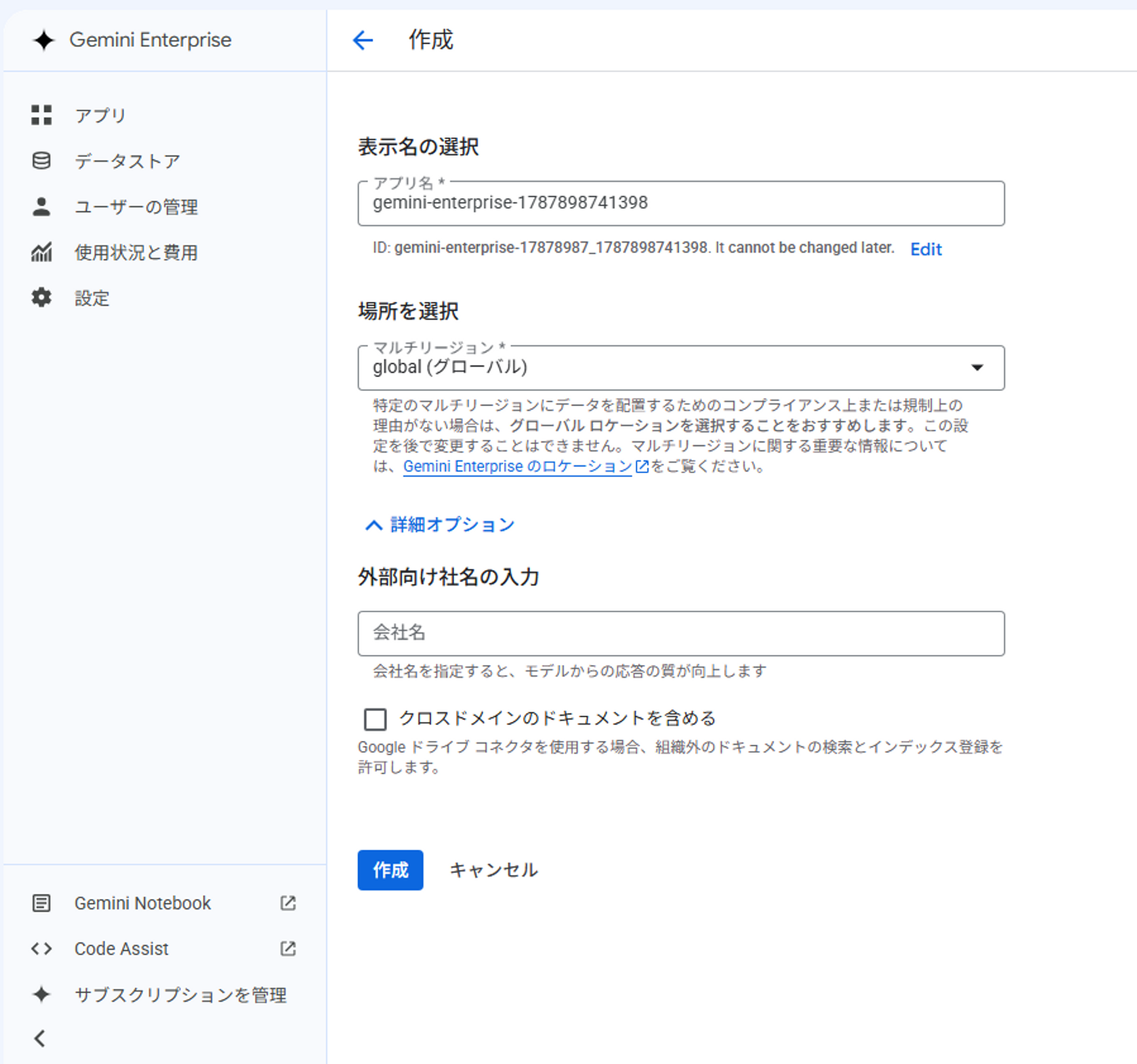Image resolution: width=1137 pixels, height=1064 pixels.
Task: Click the Gemini Enterprise title text
Action: pyautogui.click(x=151, y=40)
